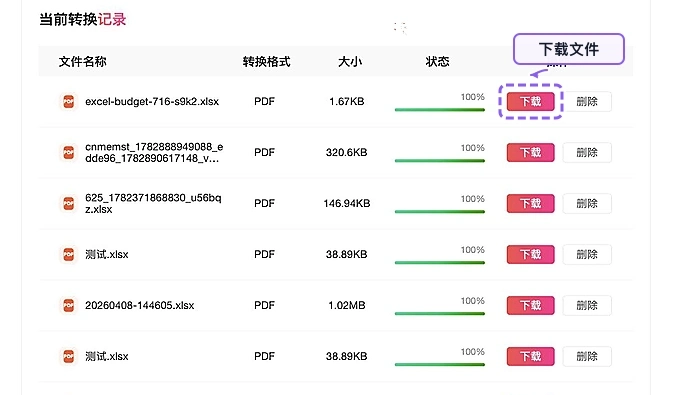700x395 pixels.
Task: Click the progress bar of excel-budget-716-s9k2.xlsx
Action: click(x=440, y=110)
